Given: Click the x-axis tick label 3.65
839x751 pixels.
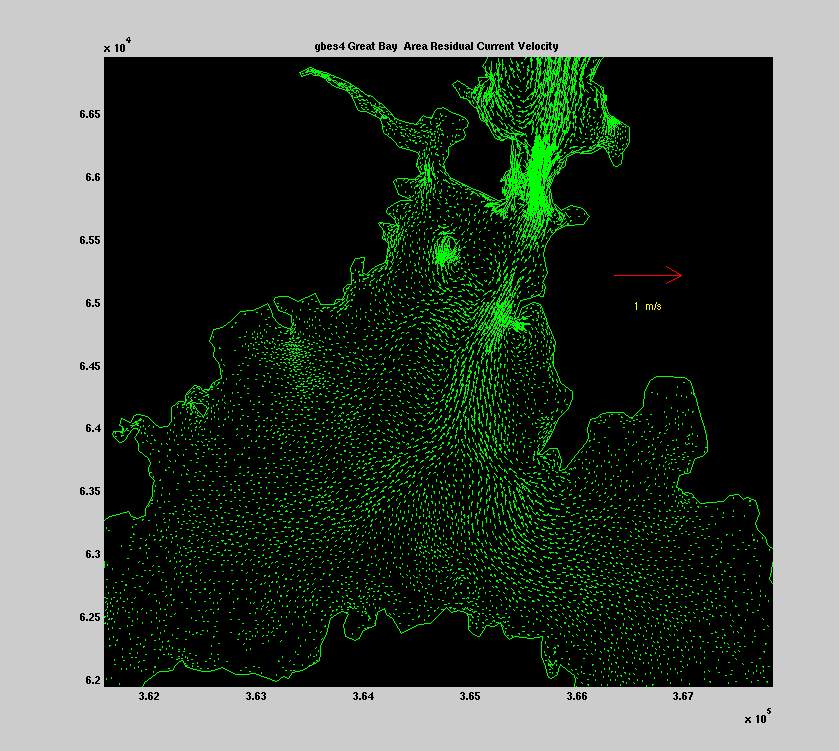Looking at the screenshot, I should (470, 696).
